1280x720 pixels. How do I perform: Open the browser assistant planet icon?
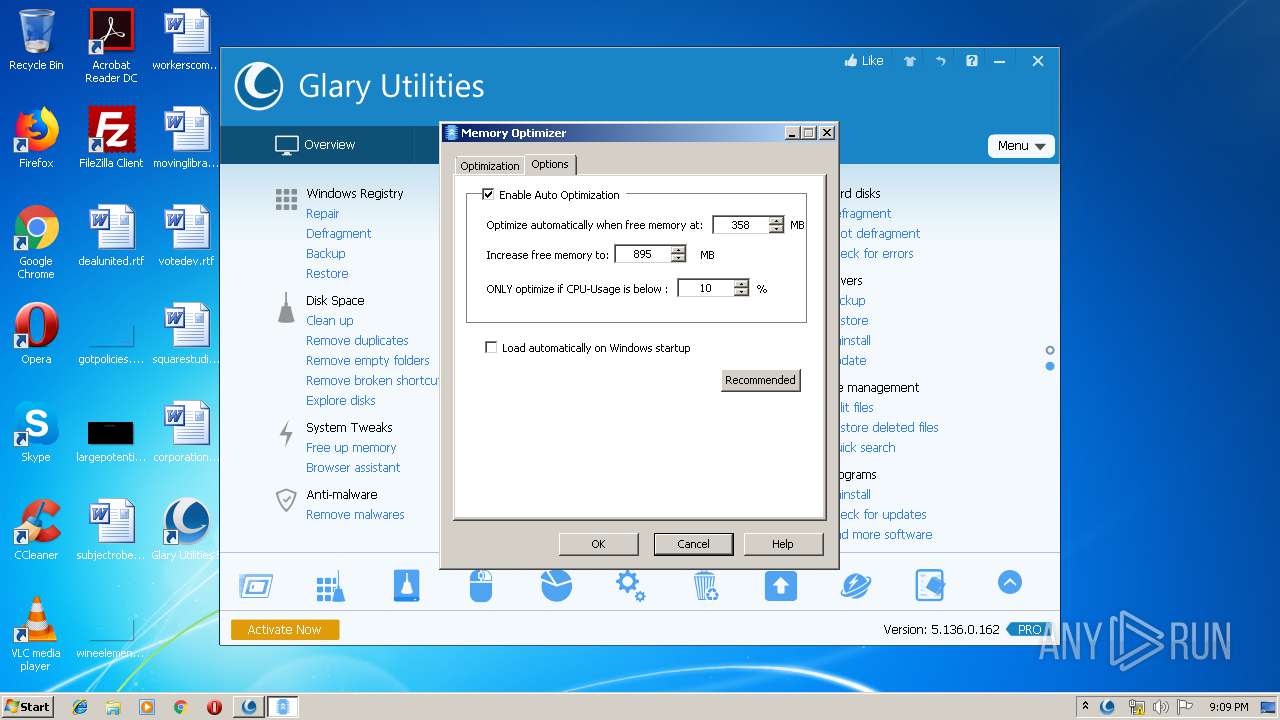[856, 585]
